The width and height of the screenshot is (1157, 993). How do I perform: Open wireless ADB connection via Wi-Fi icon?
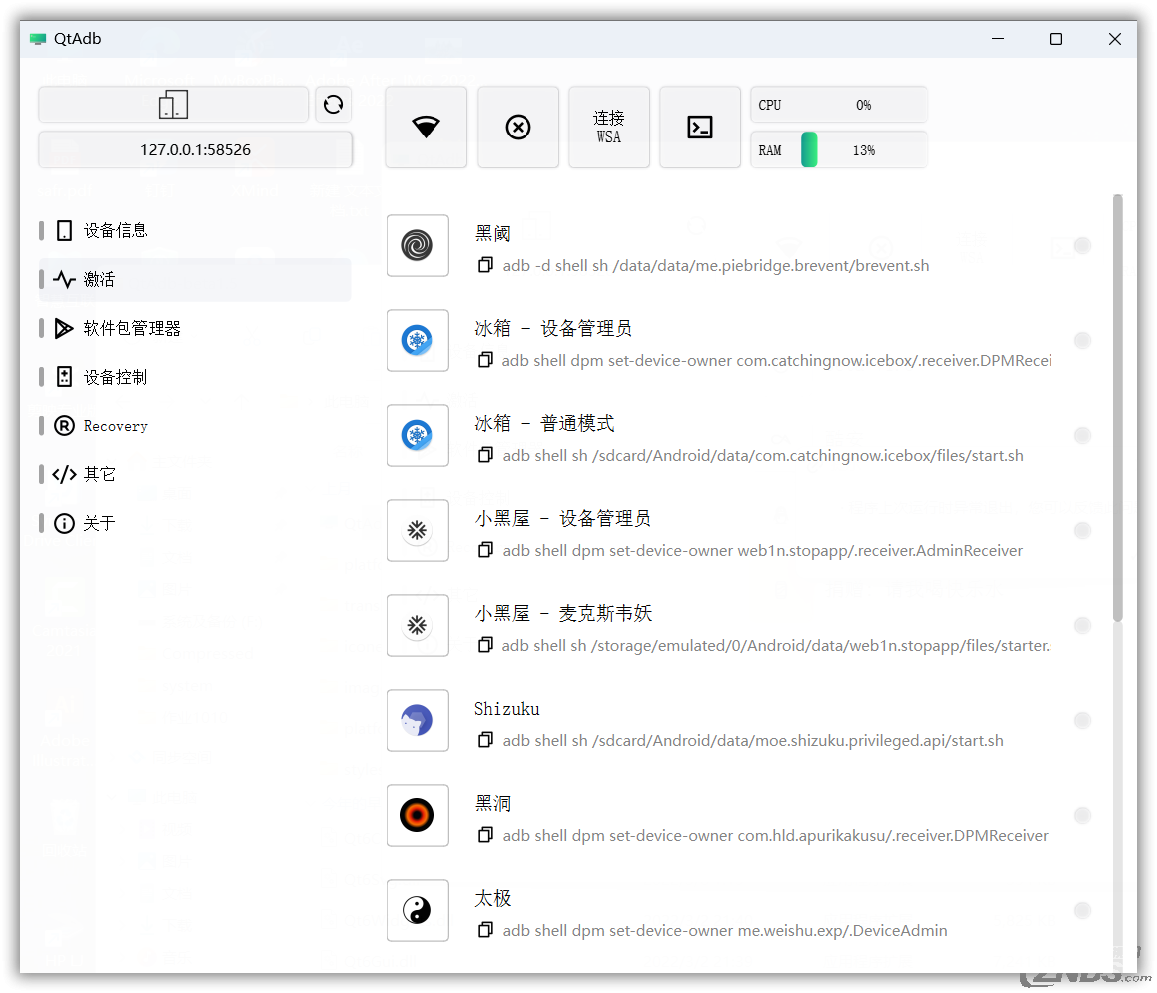pos(426,127)
